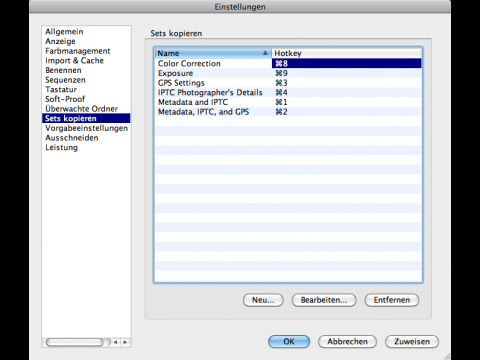Click the sidebar scroll right arrow
The image size is (480, 360).
pyautogui.click(x=125, y=342)
